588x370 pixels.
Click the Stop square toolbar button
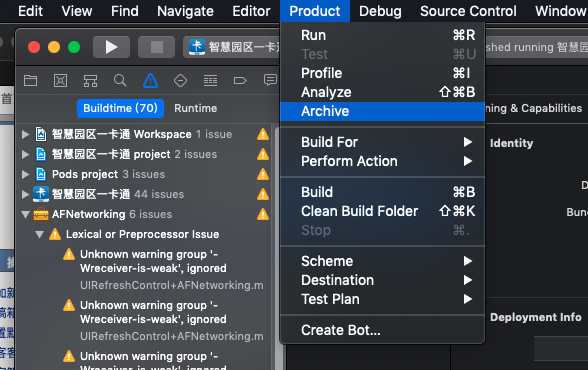click(156, 47)
